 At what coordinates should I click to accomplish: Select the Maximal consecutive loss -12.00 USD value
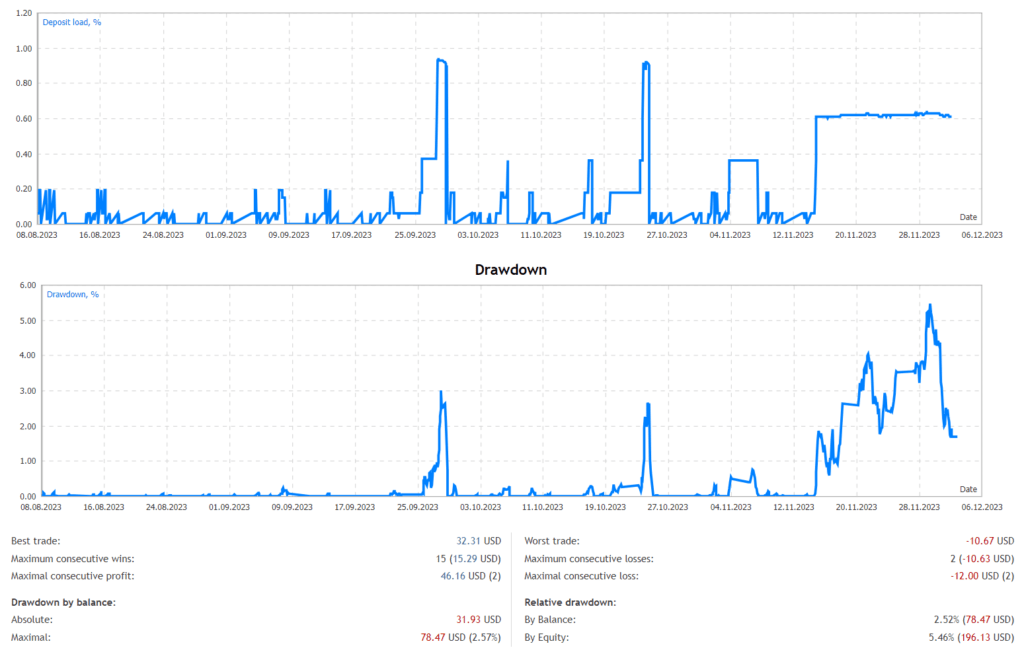click(980, 575)
